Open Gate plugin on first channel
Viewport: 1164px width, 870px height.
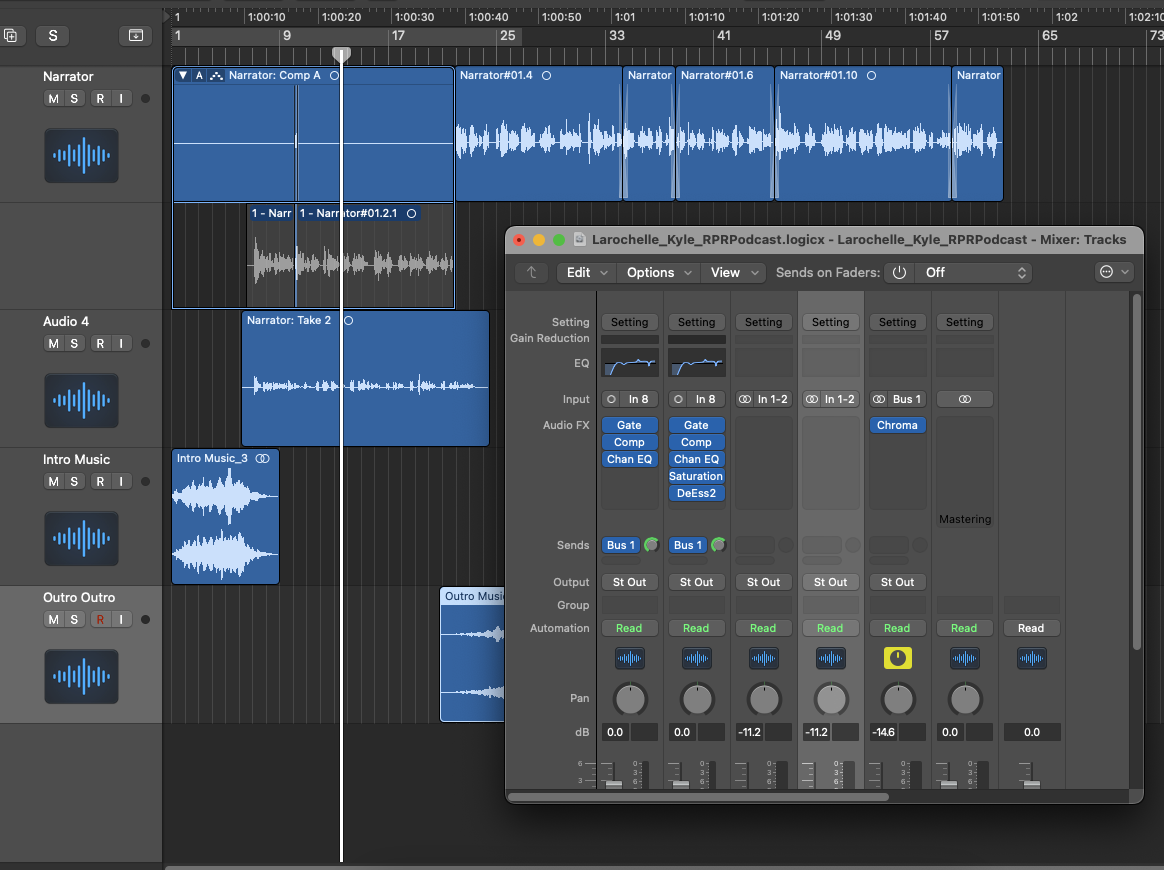[630, 425]
